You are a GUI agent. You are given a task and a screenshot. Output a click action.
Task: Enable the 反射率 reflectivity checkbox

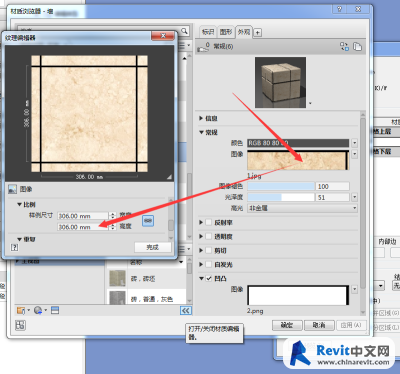pyautogui.click(x=209, y=222)
